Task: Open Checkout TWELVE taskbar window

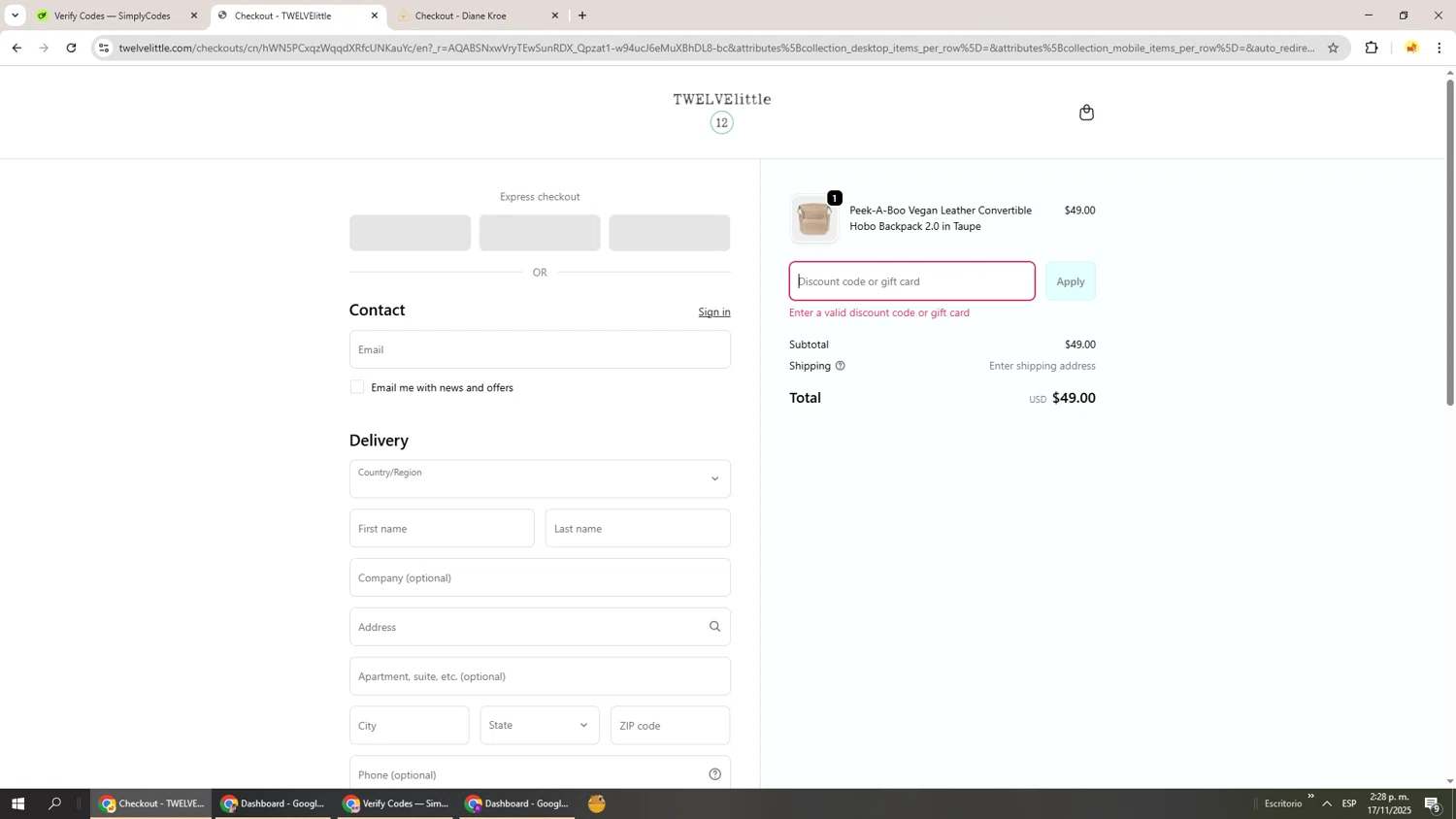Action: pyautogui.click(x=151, y=803)
